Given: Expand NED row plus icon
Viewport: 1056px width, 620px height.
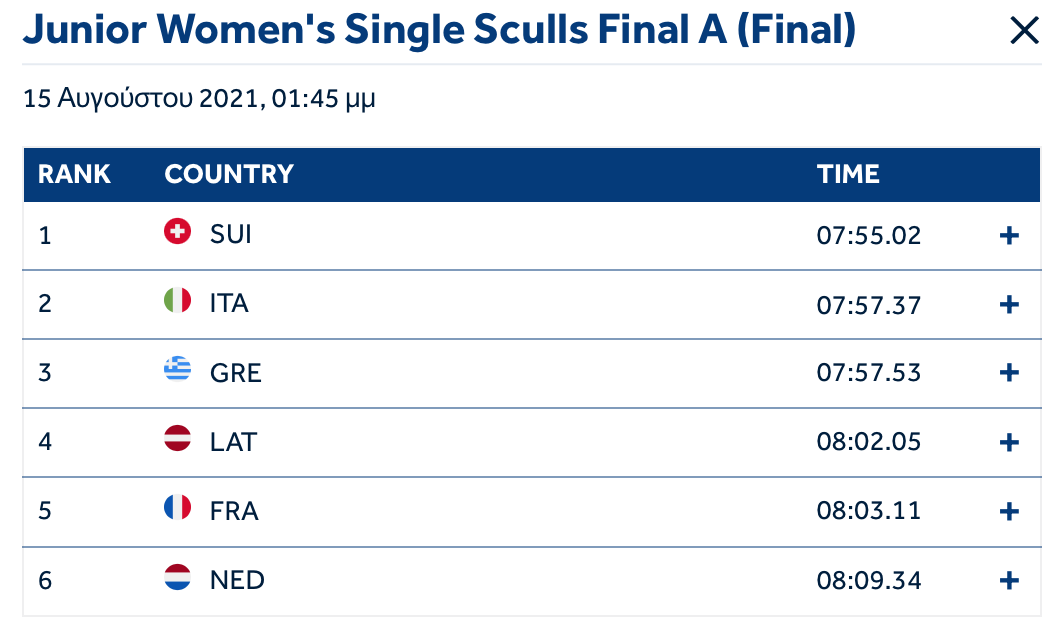Looking at the screenshot, I should (x=1008, y=580).
